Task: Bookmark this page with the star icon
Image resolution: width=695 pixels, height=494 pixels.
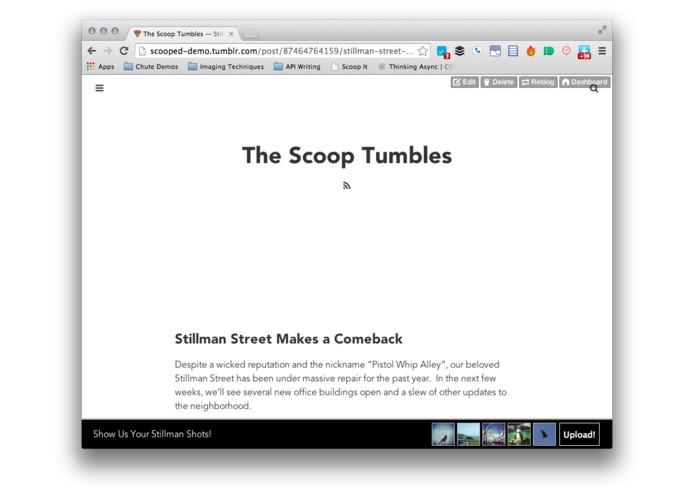Action: [423, 51]
